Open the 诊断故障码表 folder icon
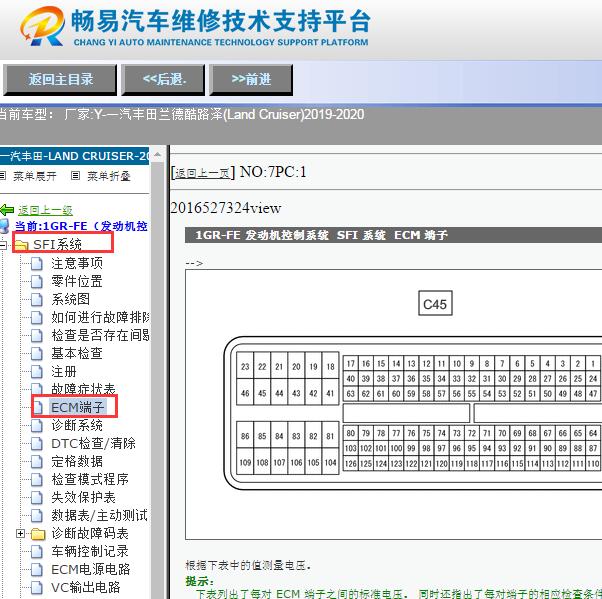 click(x=38, y=534)
